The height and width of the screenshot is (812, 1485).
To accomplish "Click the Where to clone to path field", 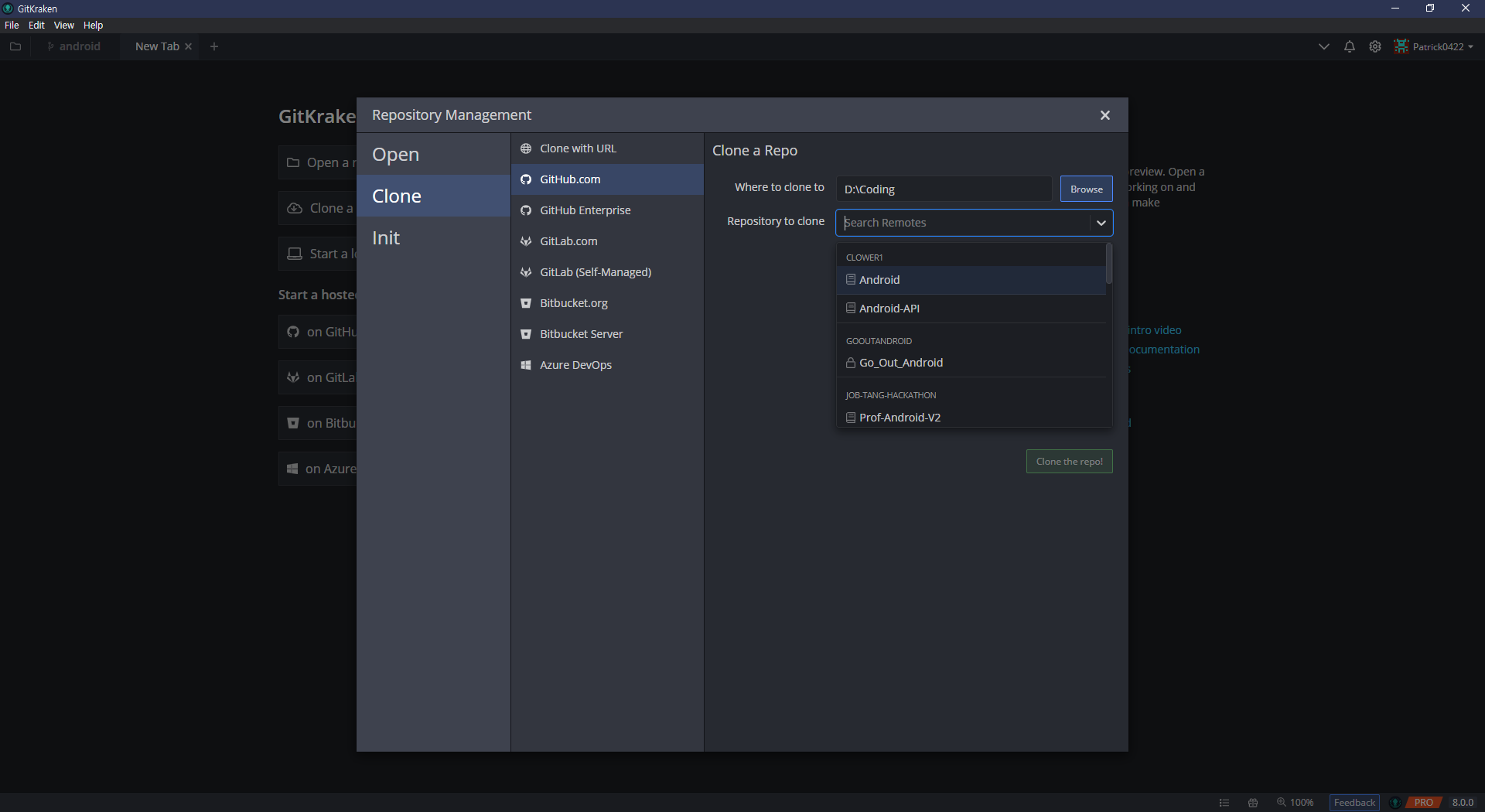I will tap(944, 189).
